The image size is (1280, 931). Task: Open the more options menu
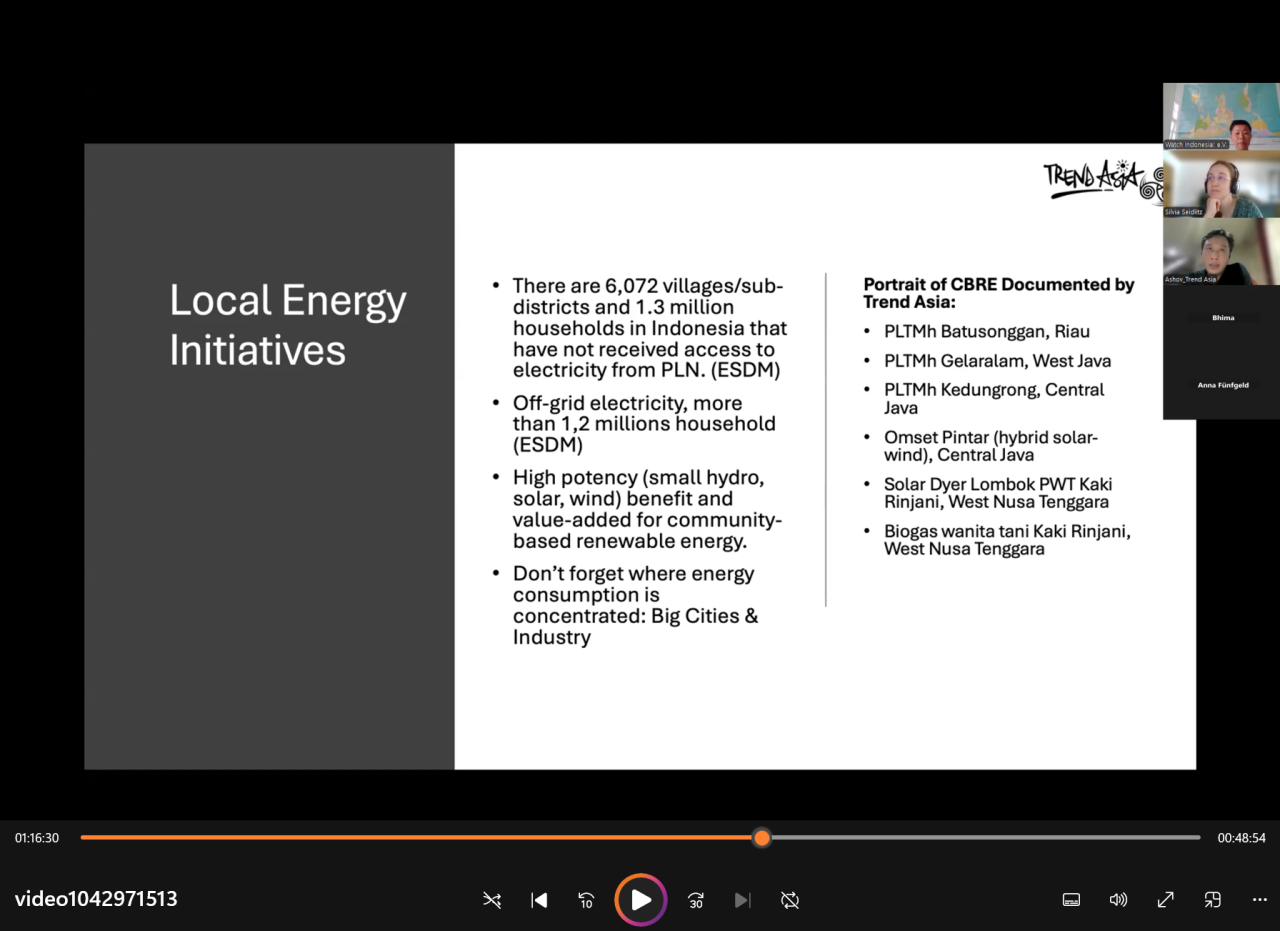(1259, 900)
